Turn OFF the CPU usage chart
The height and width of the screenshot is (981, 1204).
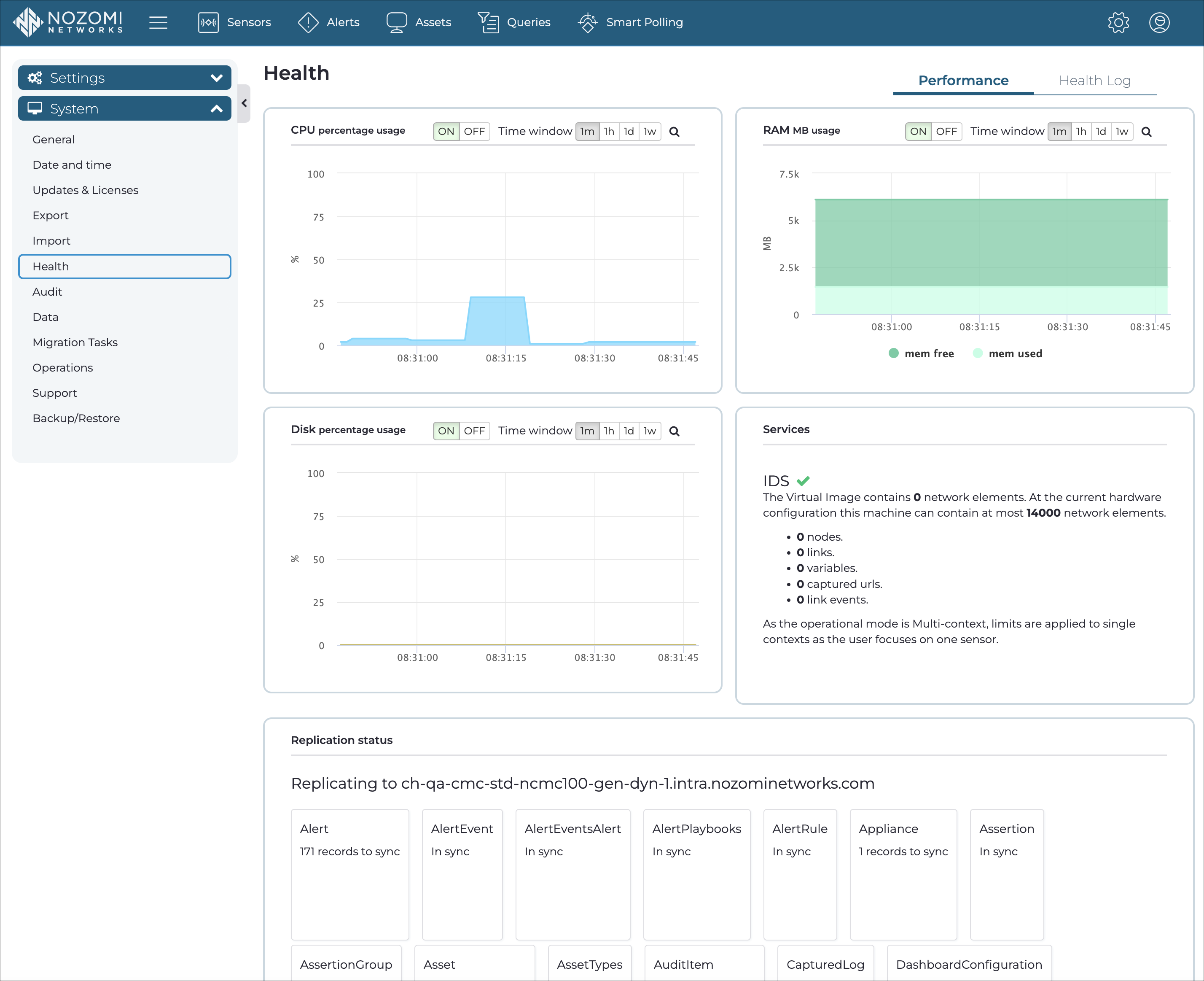click(474, 132)
